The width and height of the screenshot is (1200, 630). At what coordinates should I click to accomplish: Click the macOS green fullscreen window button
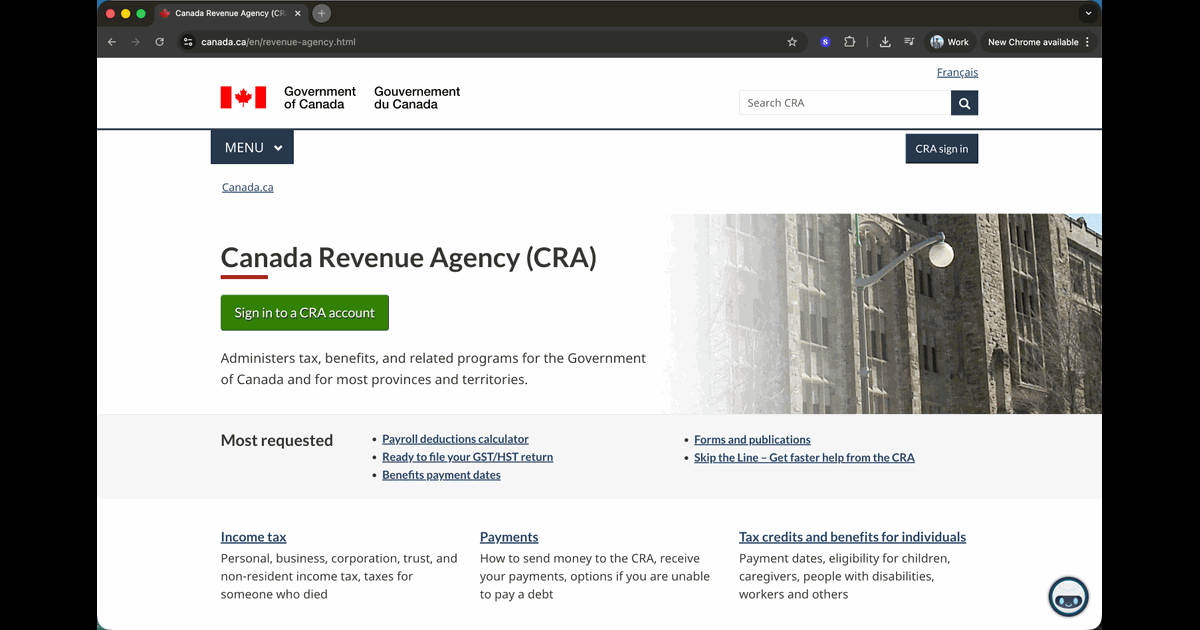point(141,14)
